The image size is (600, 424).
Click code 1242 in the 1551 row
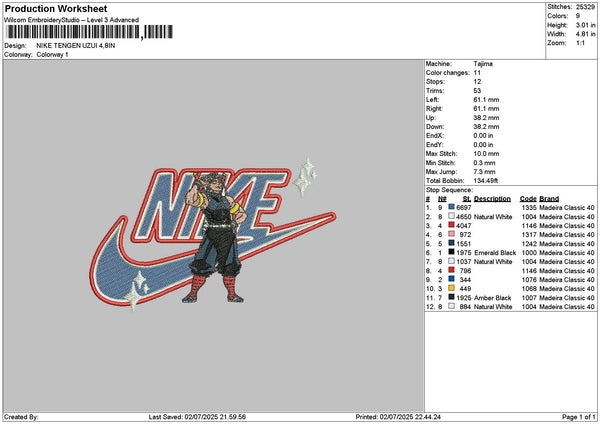pos(529,244)
